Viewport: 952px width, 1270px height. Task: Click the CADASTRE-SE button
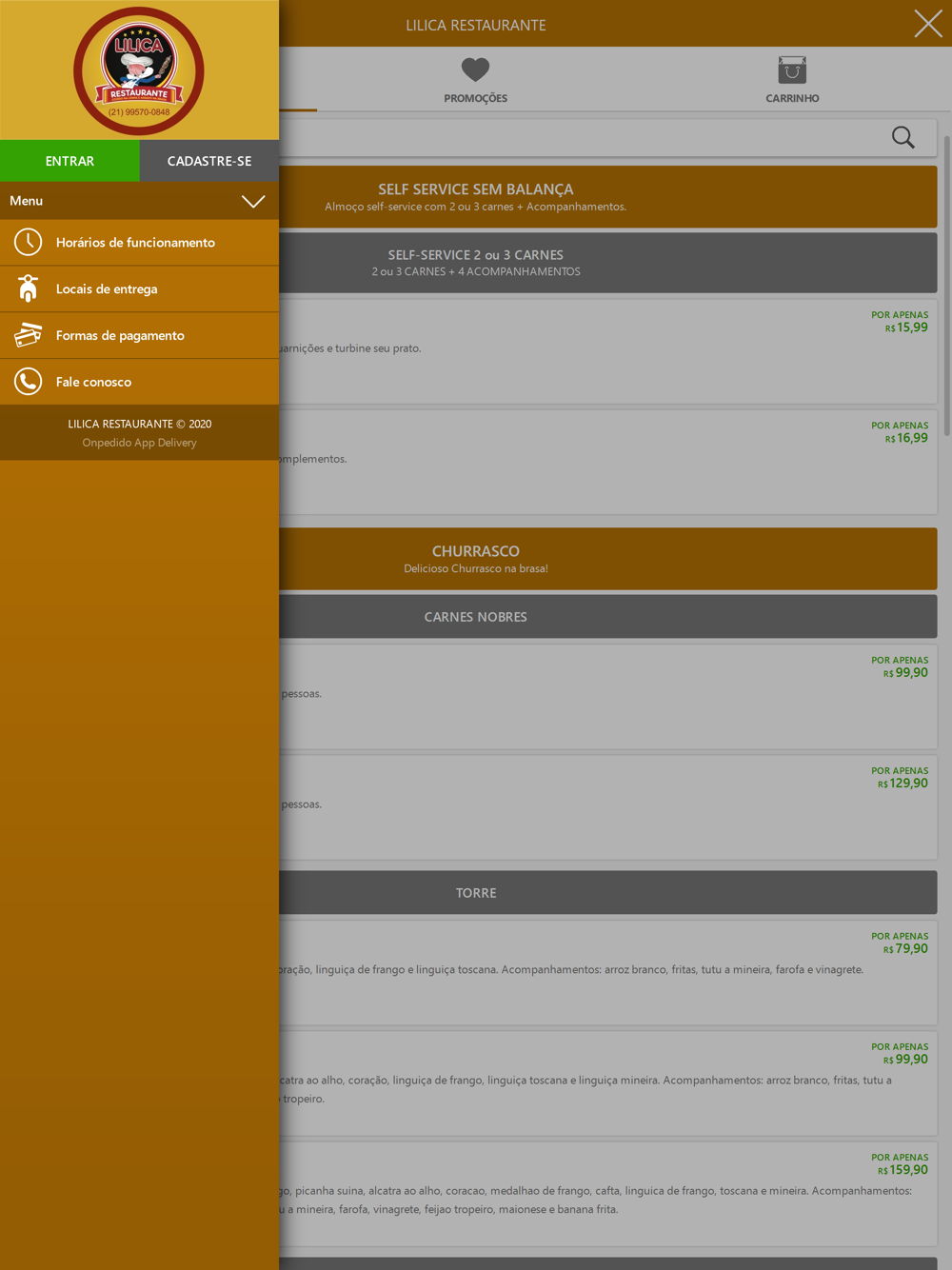pos(209,161)
